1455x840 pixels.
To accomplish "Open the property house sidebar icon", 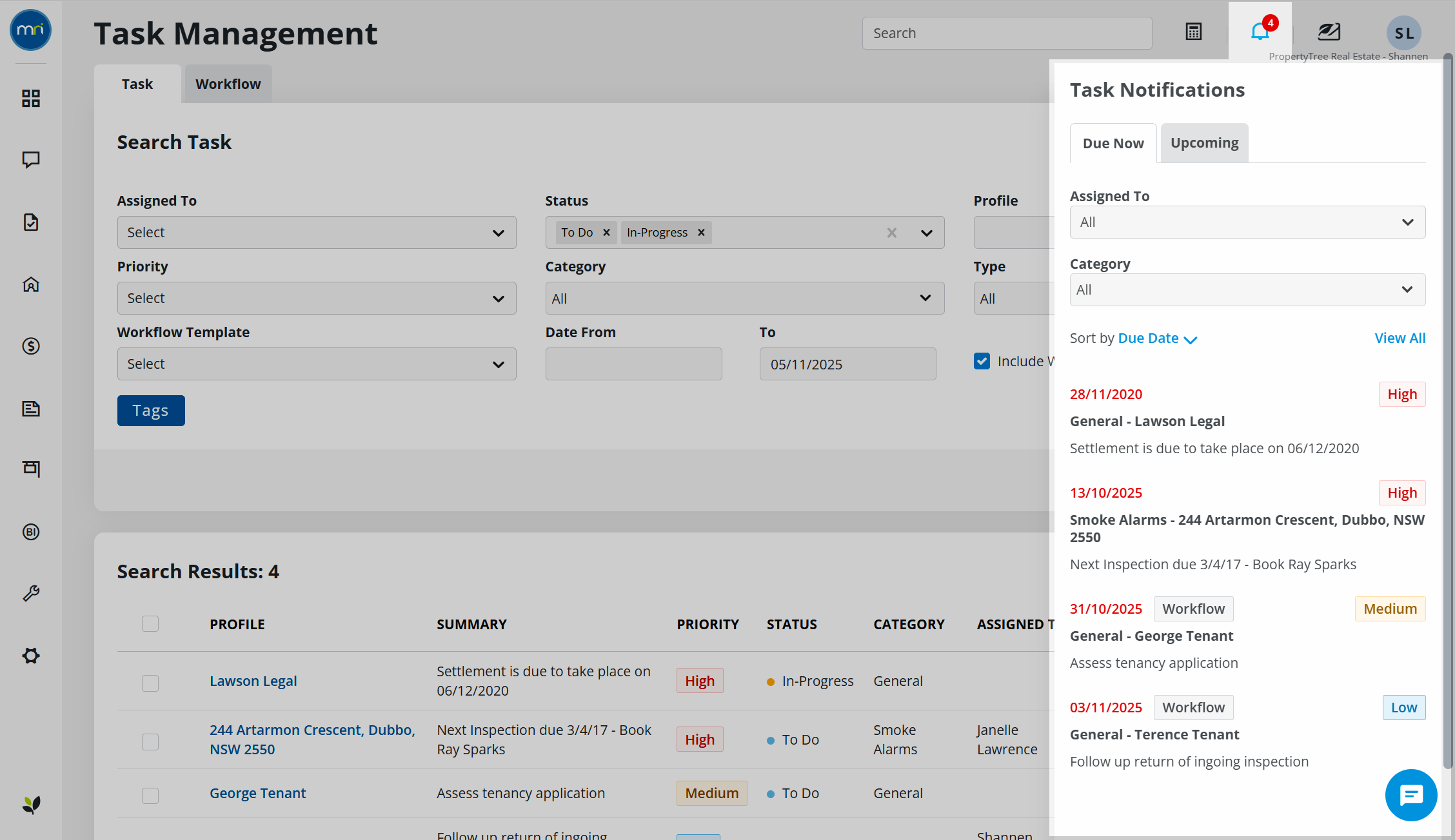I will pyautogui.click(x=31, y=284).
